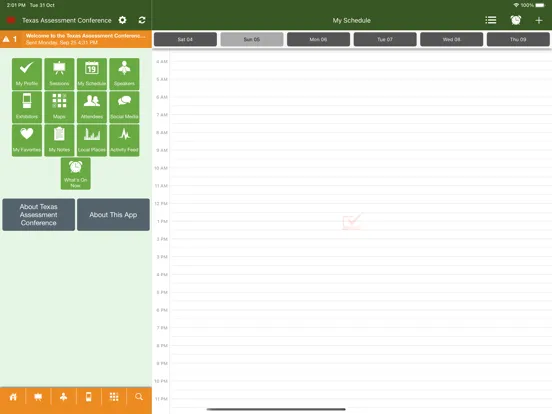Tap the grid maps icon in bottom bar
Image resolution: width=552 pixels, height=414 pixels.
(x=114, y=397)
